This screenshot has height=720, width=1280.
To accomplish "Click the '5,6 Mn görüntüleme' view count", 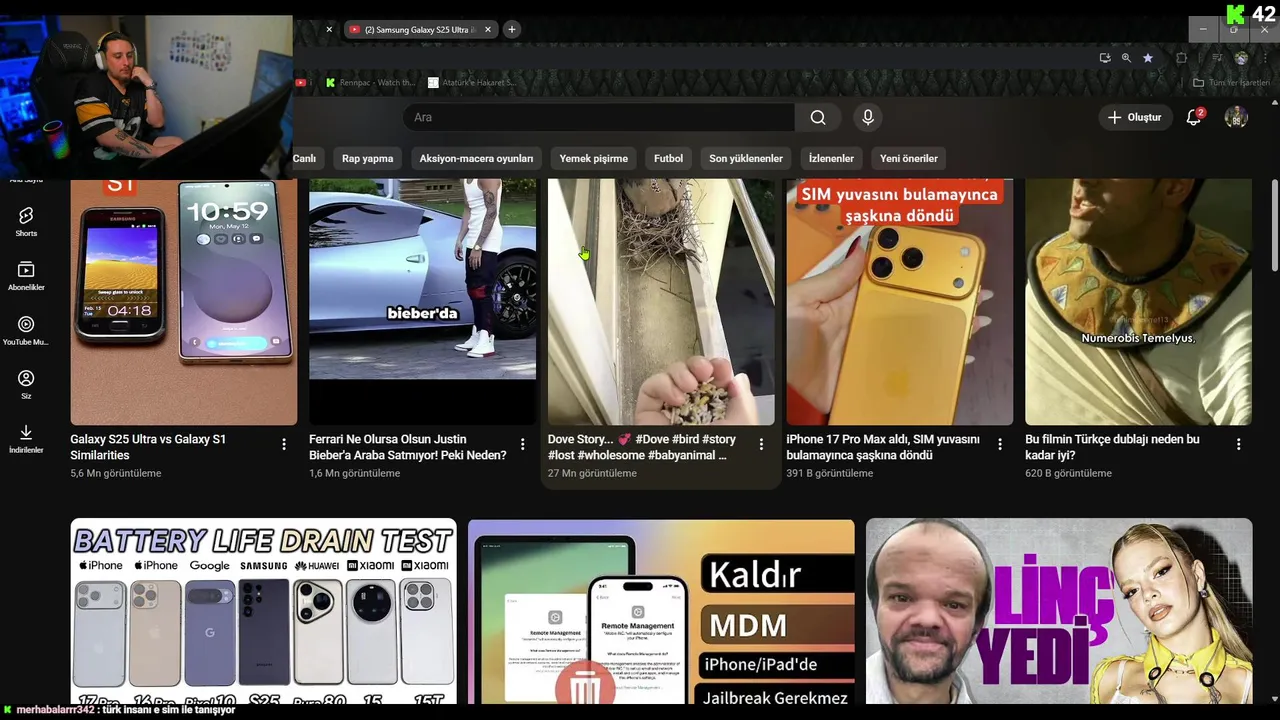I will [x=115, y=473].
